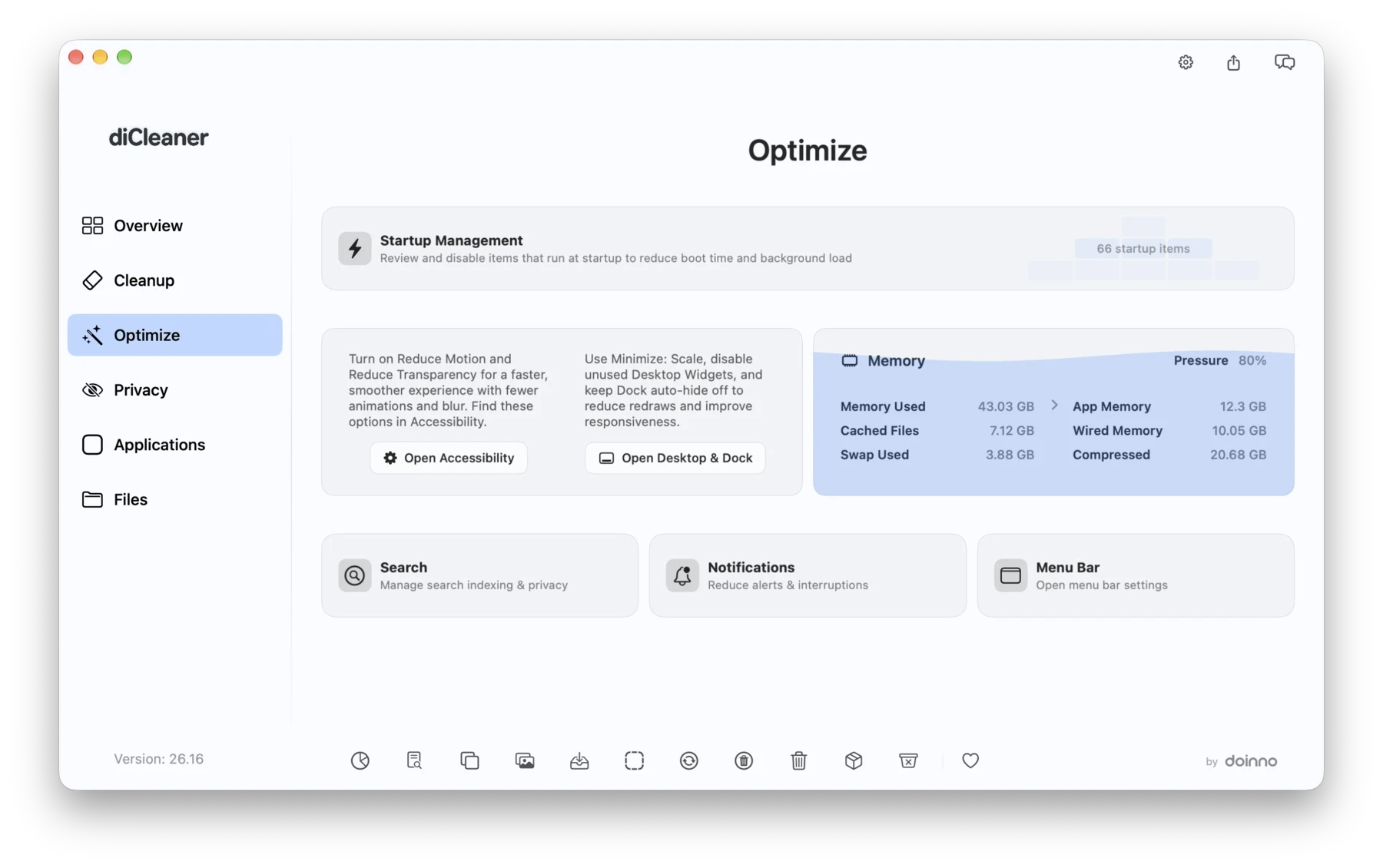Open the settings gear icon in title bar
The image size is (1383, 868).
1186,62
